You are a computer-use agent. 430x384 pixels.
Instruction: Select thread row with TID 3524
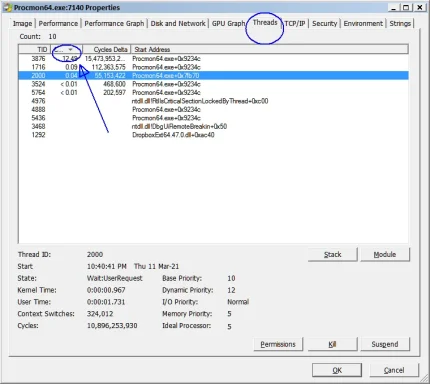[213, 84]
